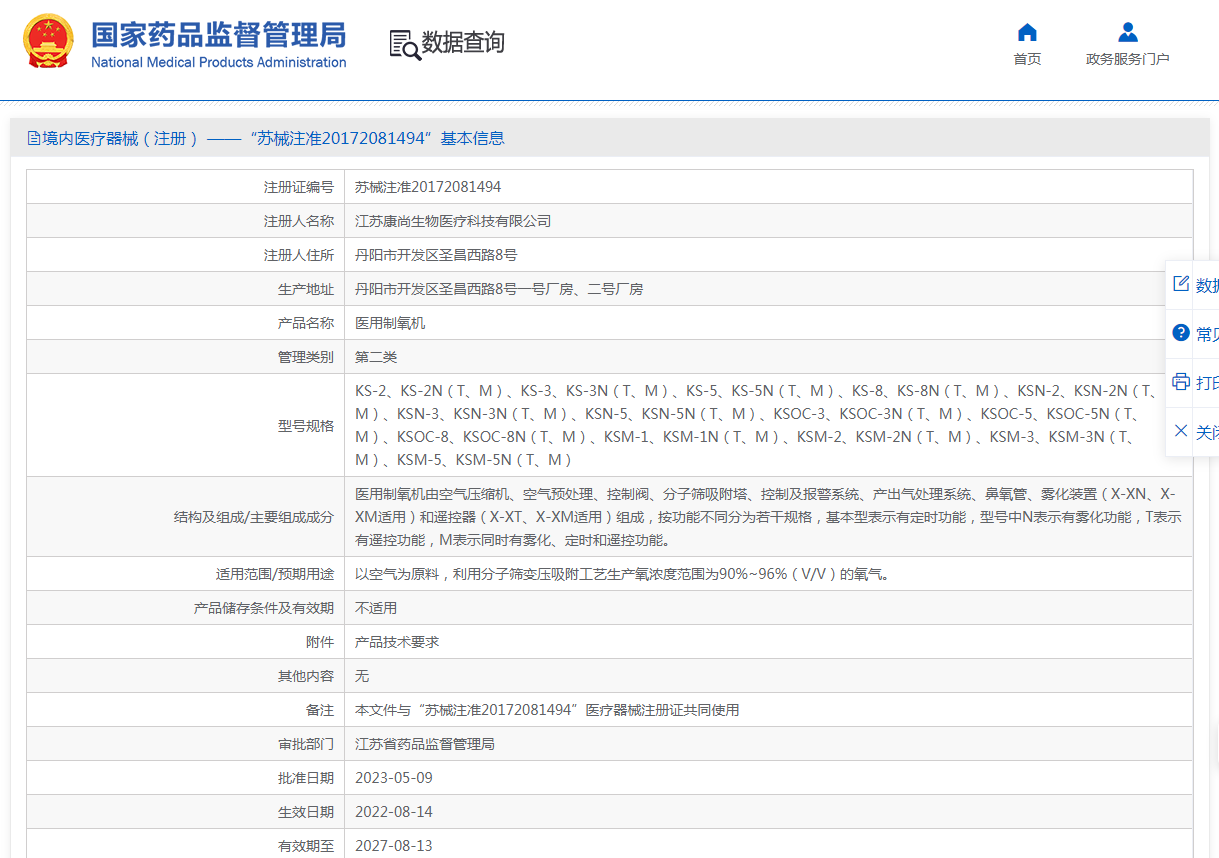Click the 批准日期 label cell
Viewport: 1219px width, 858px height.
186,778
